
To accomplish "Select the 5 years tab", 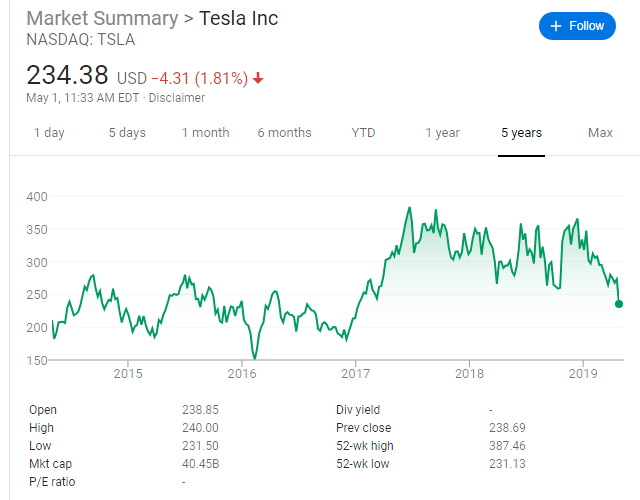I will click(x=521, y=133).
